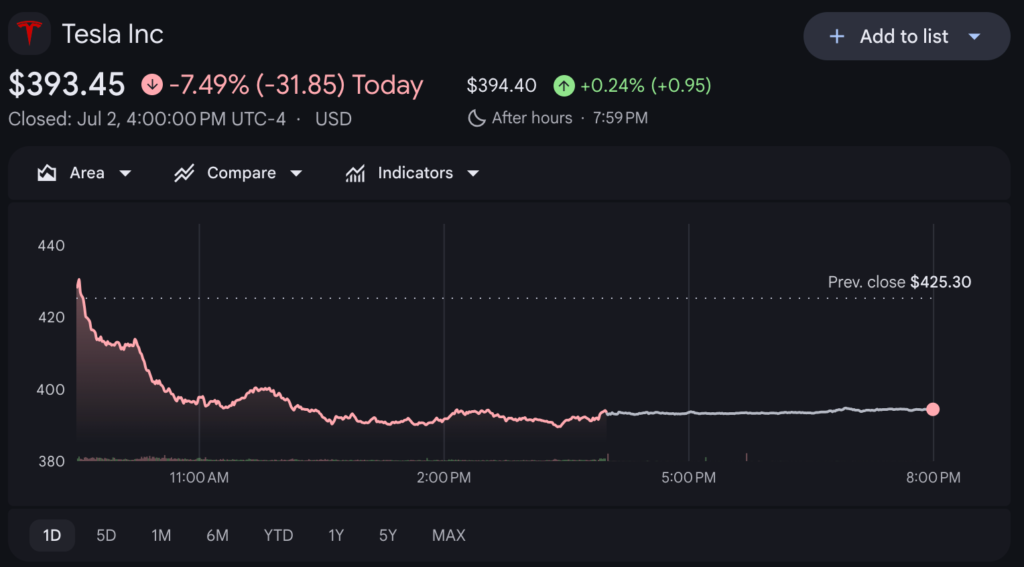Click the Area chart type icon
Screen dimensions: 1024x567
tap(46, 173)
